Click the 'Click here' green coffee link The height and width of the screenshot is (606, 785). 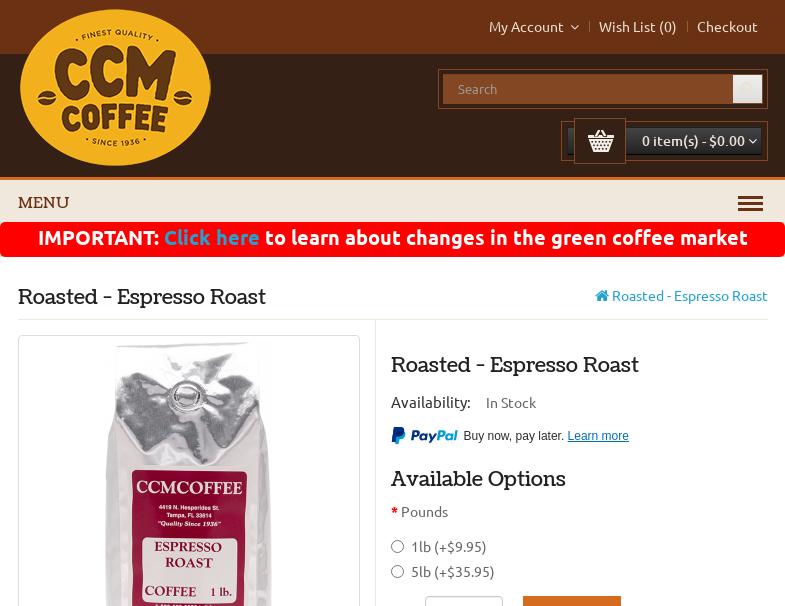[x=211, y=238]
